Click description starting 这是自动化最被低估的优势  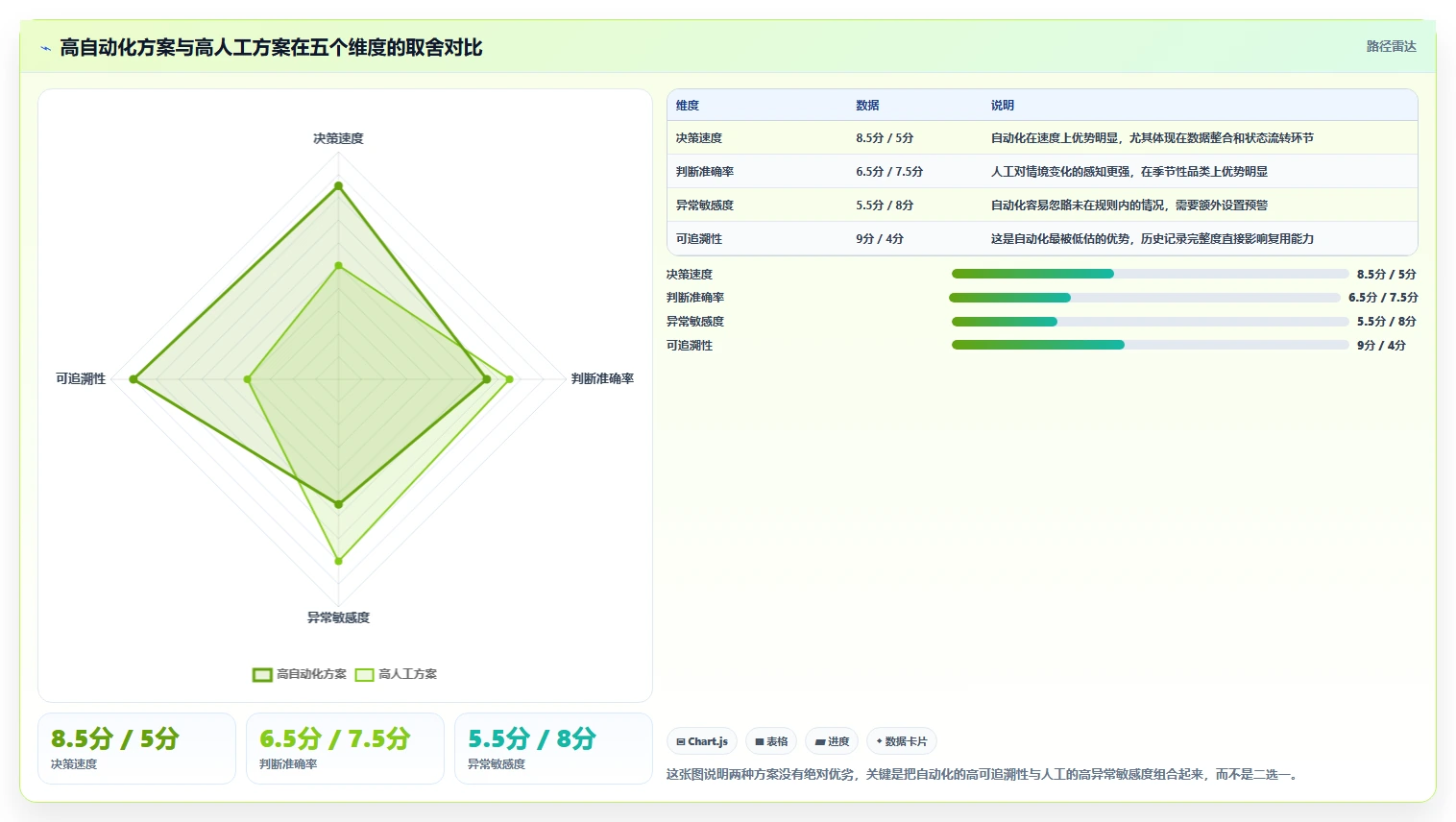click(x=1153, y=239)
